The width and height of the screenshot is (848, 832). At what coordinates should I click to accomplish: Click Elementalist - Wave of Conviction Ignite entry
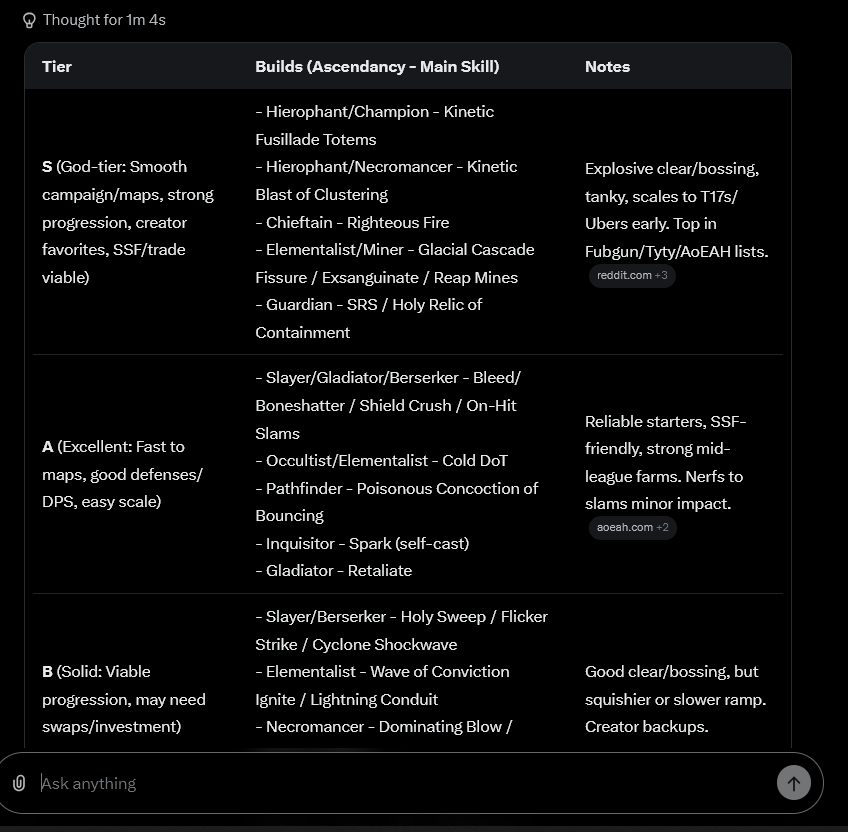[382, 685]
